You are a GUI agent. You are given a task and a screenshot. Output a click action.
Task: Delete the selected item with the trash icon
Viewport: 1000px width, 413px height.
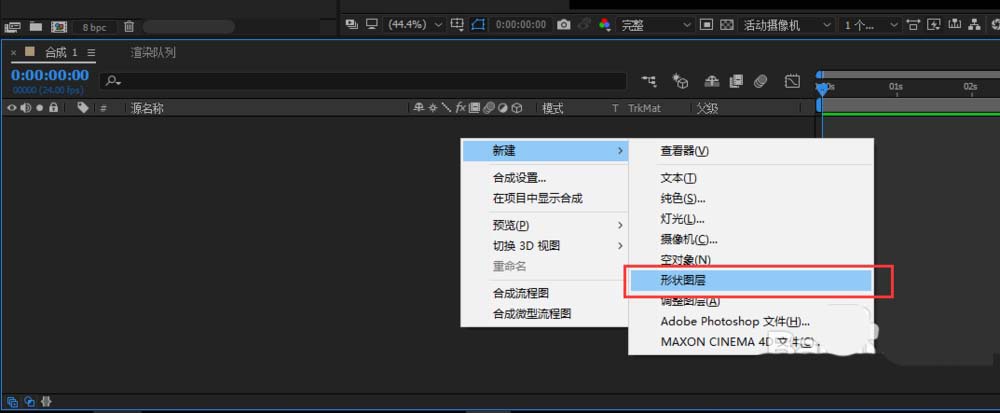129,27
